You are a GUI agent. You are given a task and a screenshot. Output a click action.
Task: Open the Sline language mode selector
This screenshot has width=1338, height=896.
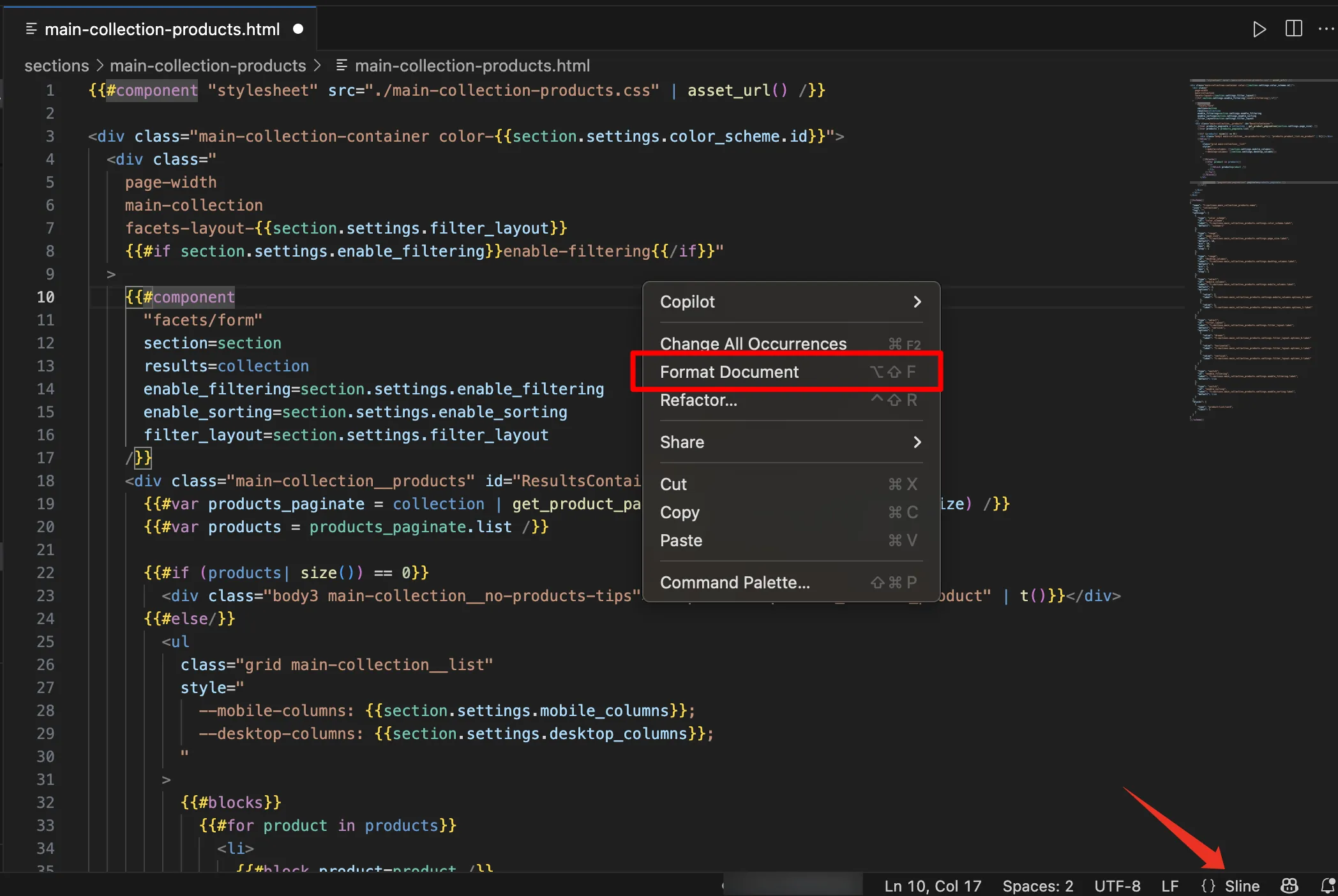tap(1242, 886)
